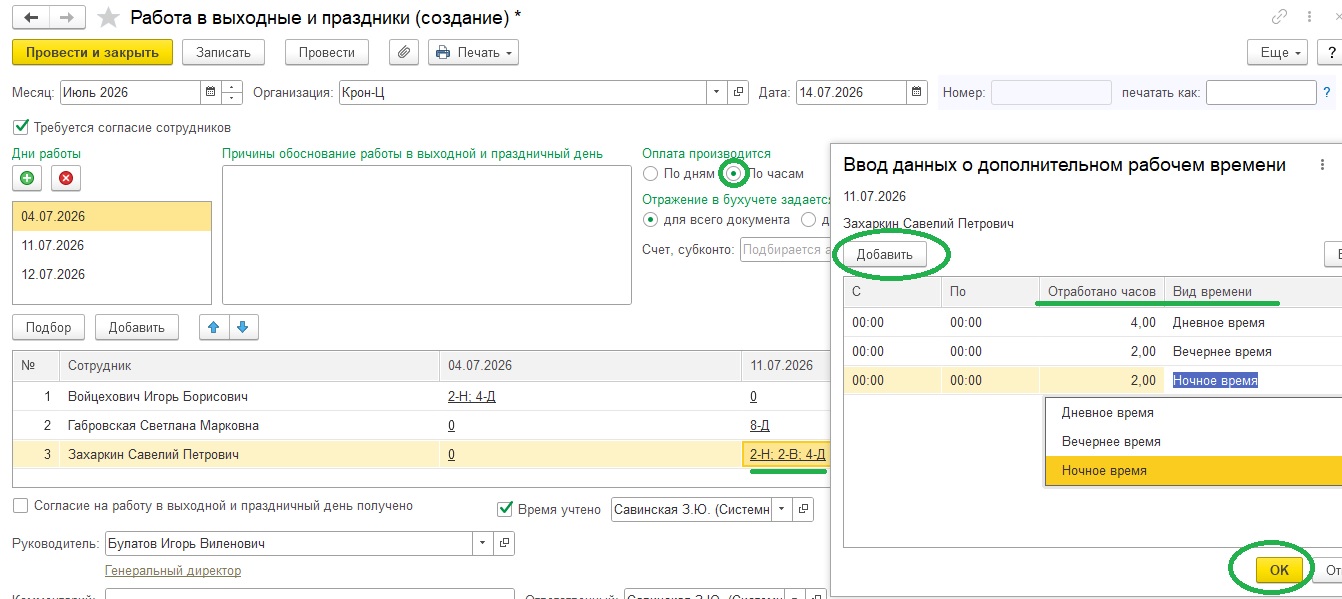Screen dimensions: 1342x599
Task: Open Войцехович's 04.07.2026 hours '2-Н; 4-Д'
Action: point(474,396)
